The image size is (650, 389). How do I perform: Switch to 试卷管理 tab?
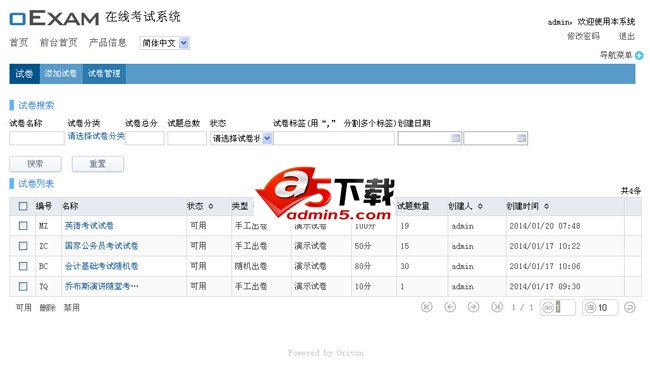(104, 74)
